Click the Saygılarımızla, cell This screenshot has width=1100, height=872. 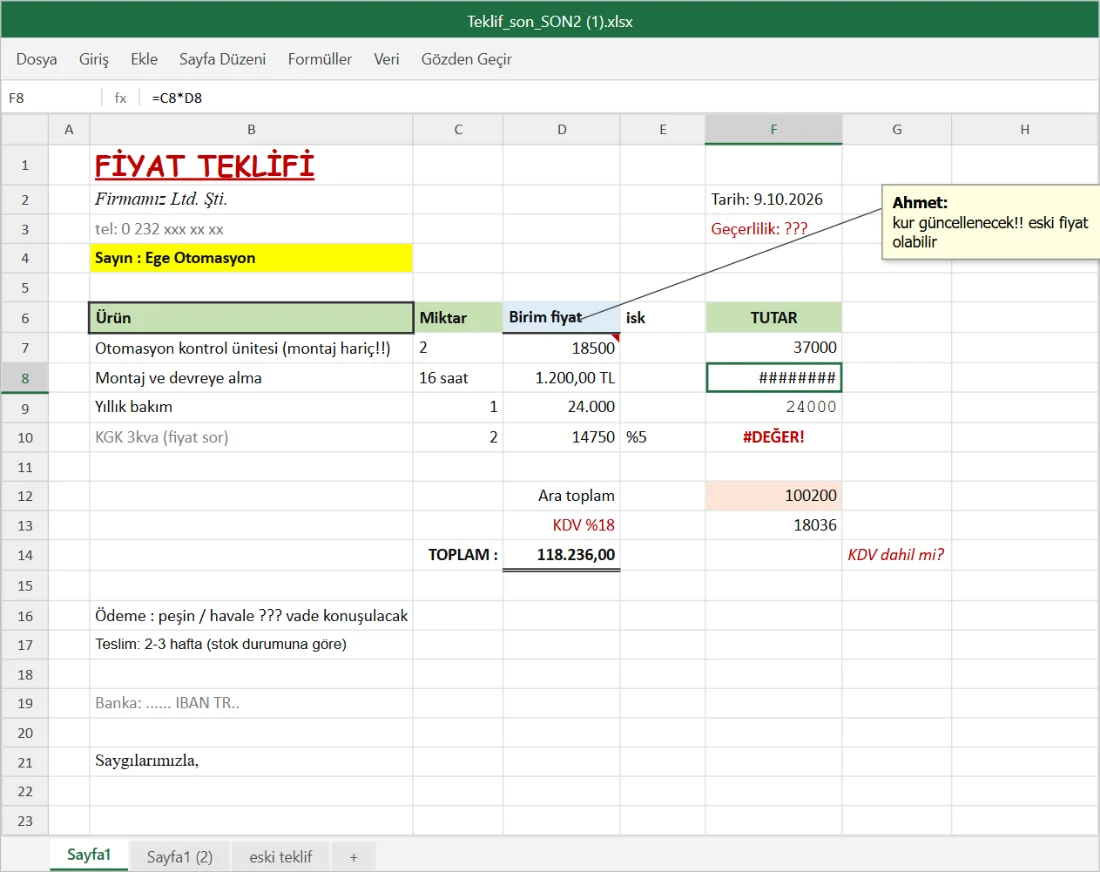click(251, 760)
